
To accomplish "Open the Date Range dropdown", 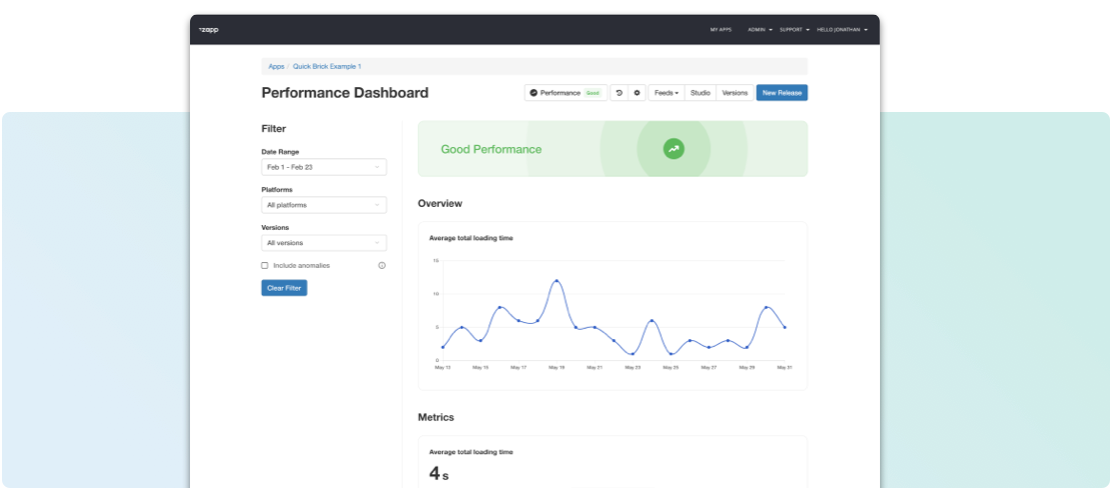I will [x=323, y=168].
